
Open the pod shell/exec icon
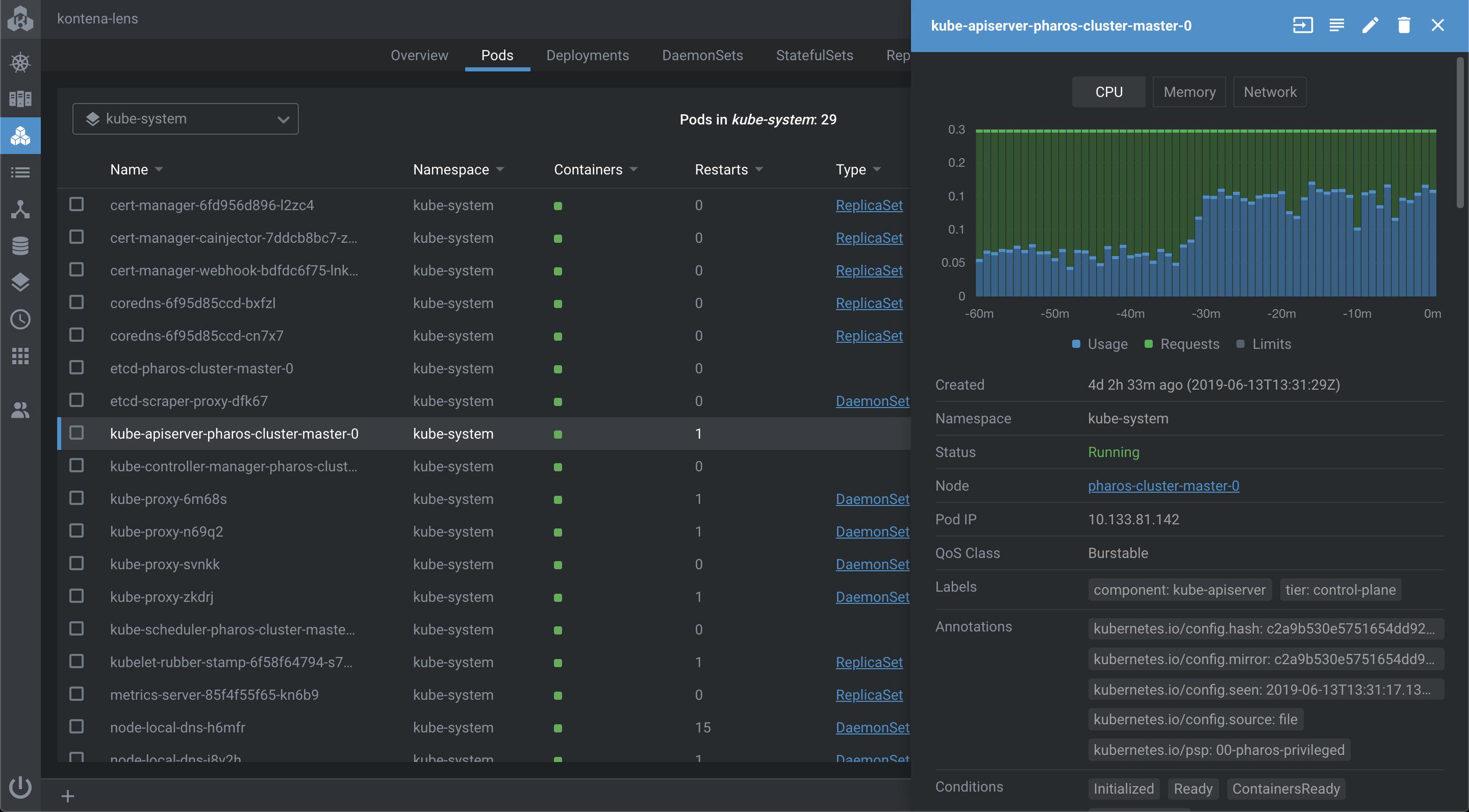[x=1303, y=25]
